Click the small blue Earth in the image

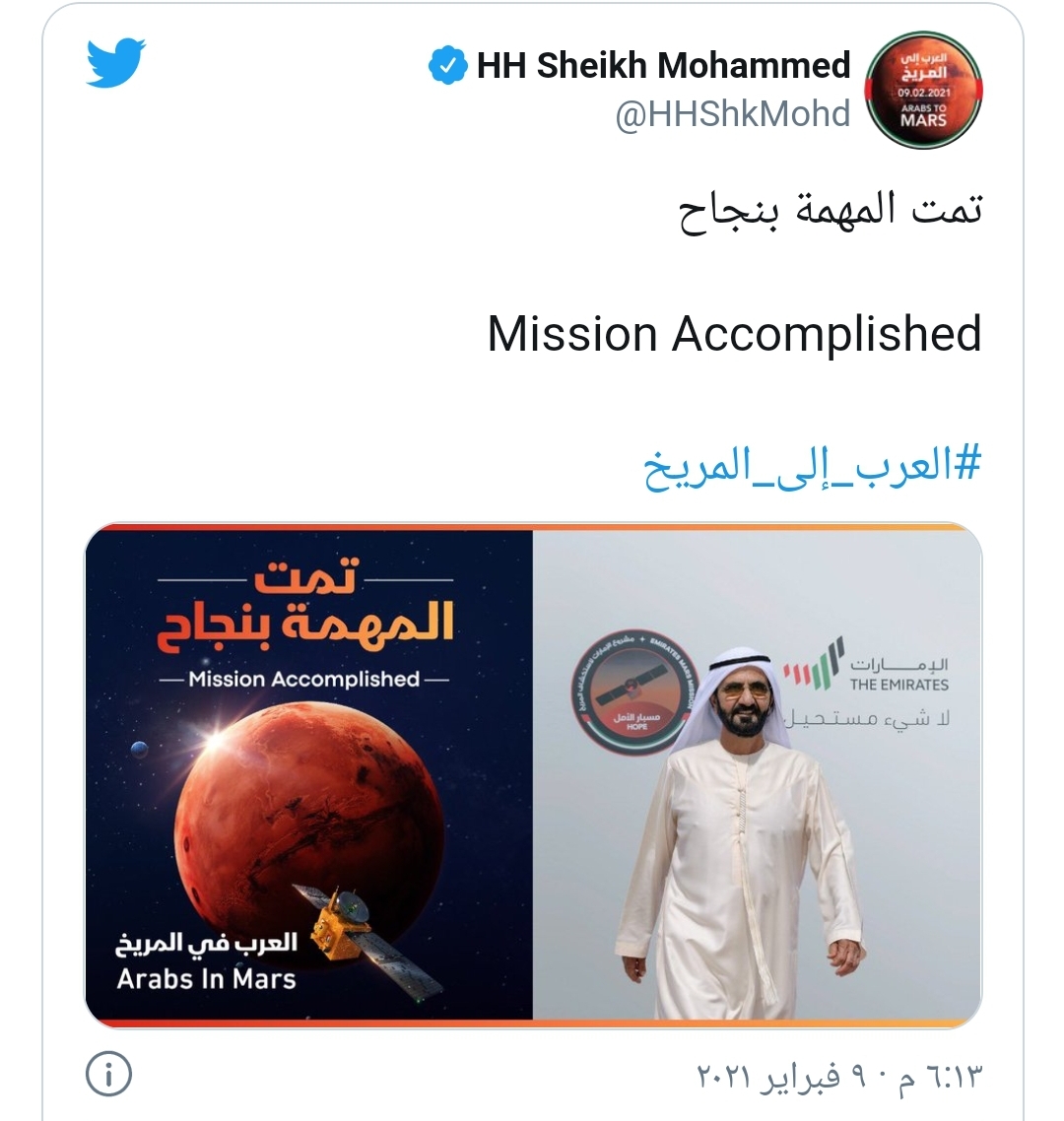pyautogui.click(x=140, y=750)
